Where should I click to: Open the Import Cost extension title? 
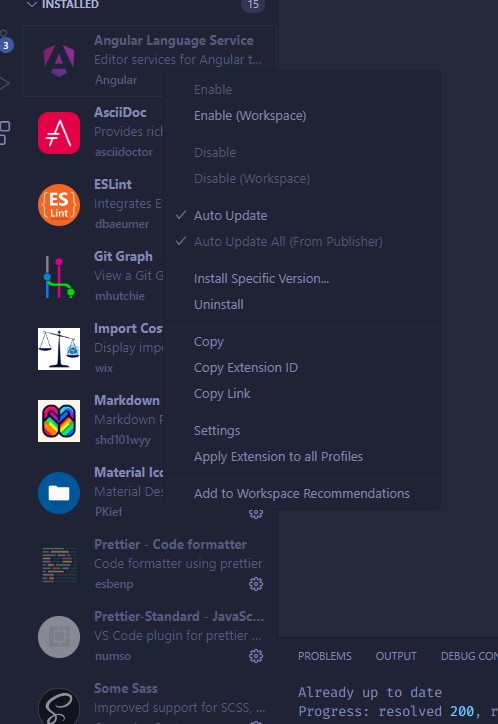[x=128, y=328]
